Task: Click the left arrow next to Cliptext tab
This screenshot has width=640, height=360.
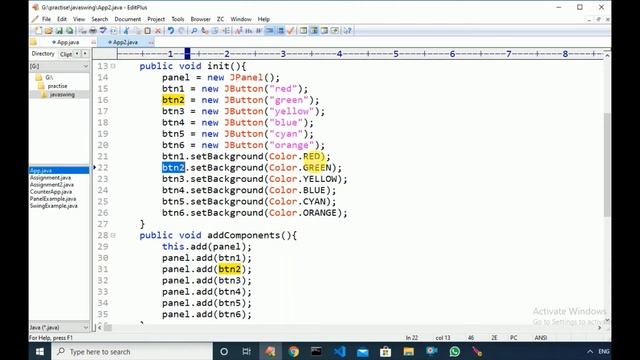Action: pyautogui.click(x=77, y=54)
